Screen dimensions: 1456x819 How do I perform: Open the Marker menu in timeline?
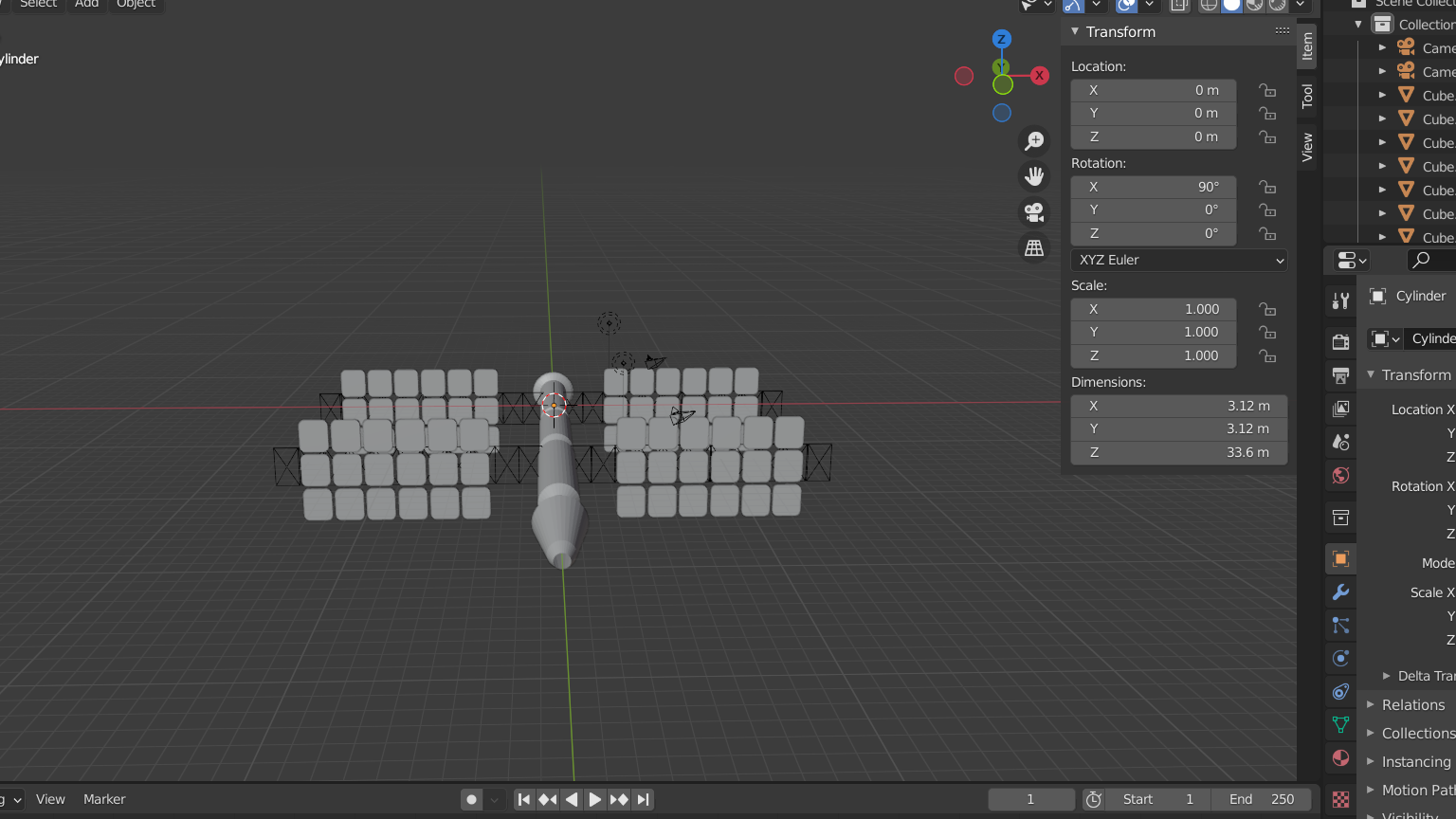[x=104, y=799]
